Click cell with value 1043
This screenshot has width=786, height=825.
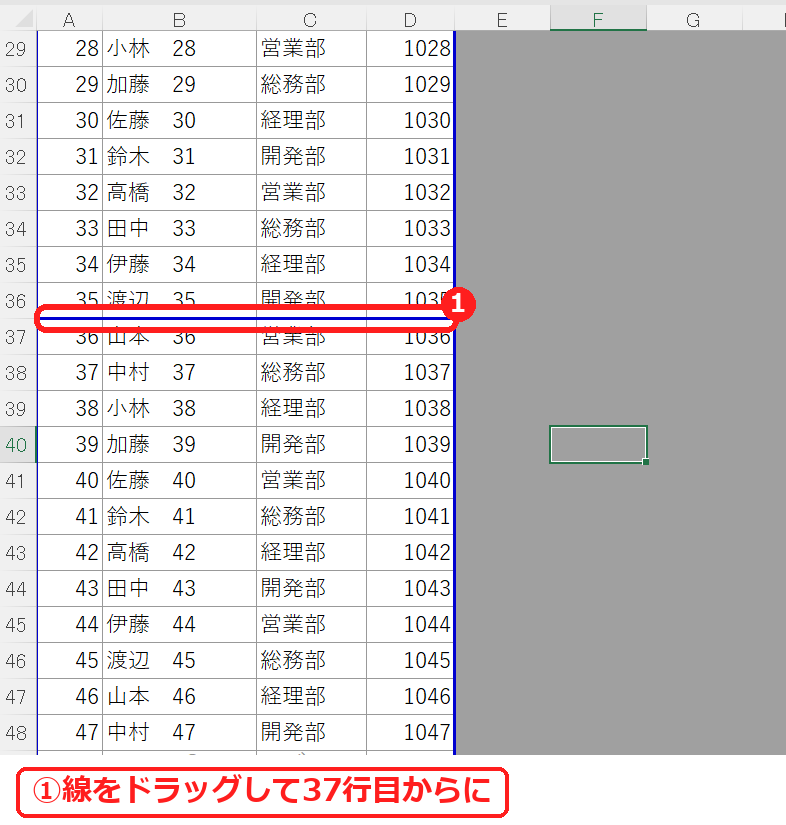[x=410, y=588]
